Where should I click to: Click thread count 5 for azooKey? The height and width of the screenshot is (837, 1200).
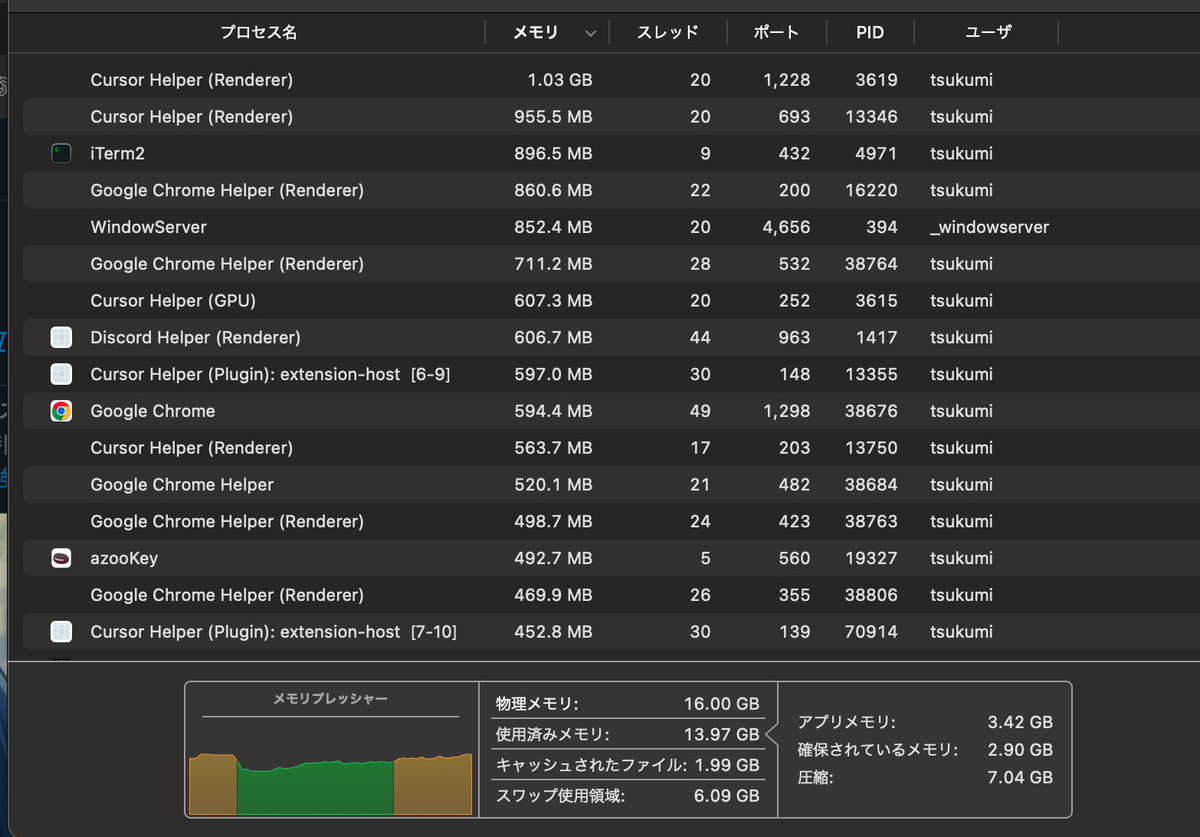coord(706,558)
